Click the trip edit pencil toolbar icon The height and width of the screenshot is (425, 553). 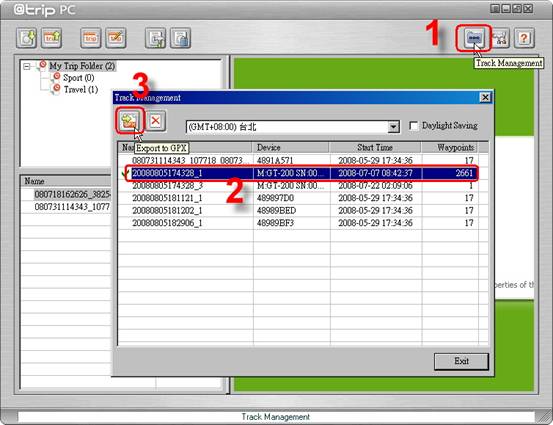click(116, 38)
